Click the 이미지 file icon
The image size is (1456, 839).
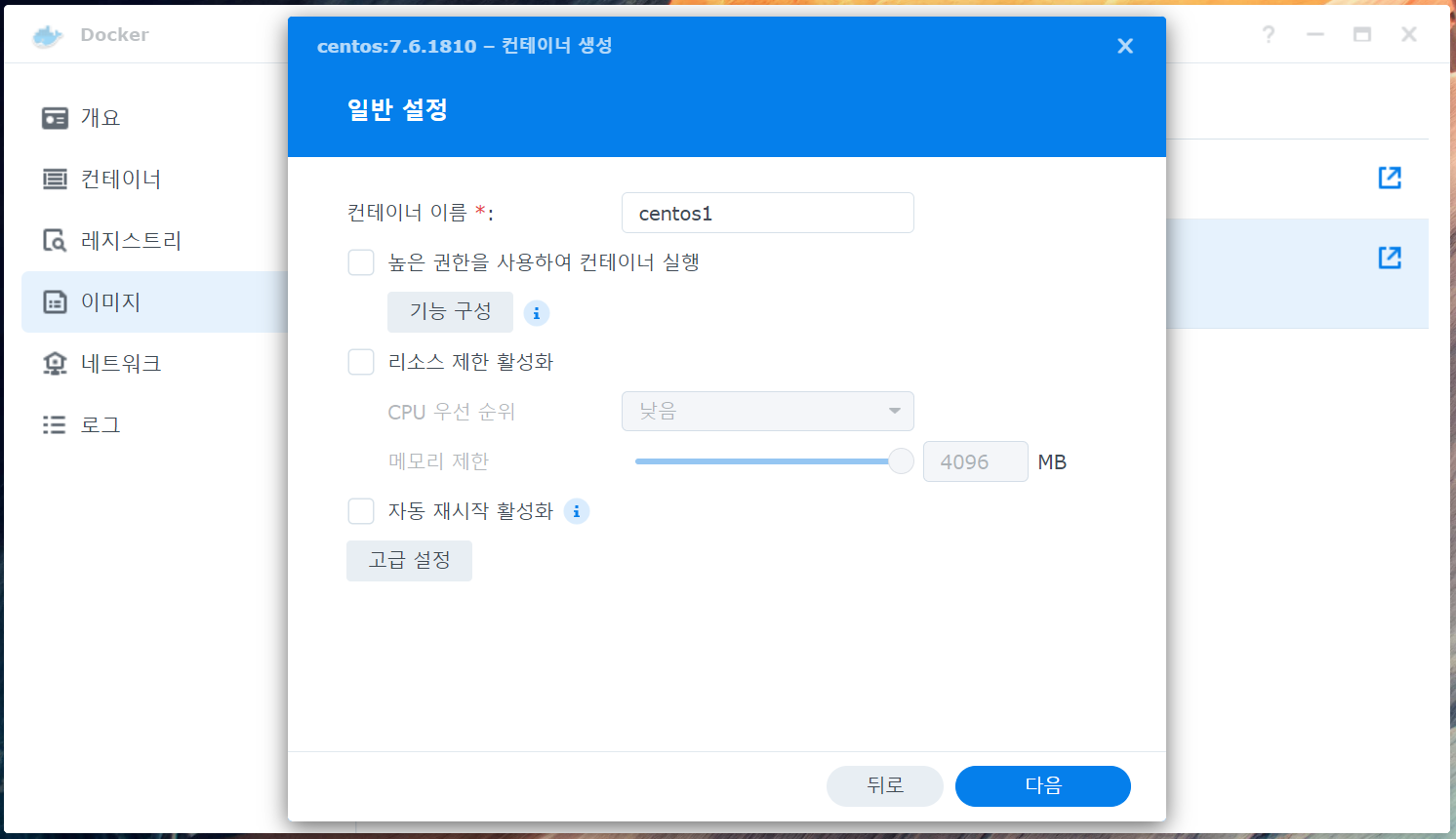tap(55, 302)
